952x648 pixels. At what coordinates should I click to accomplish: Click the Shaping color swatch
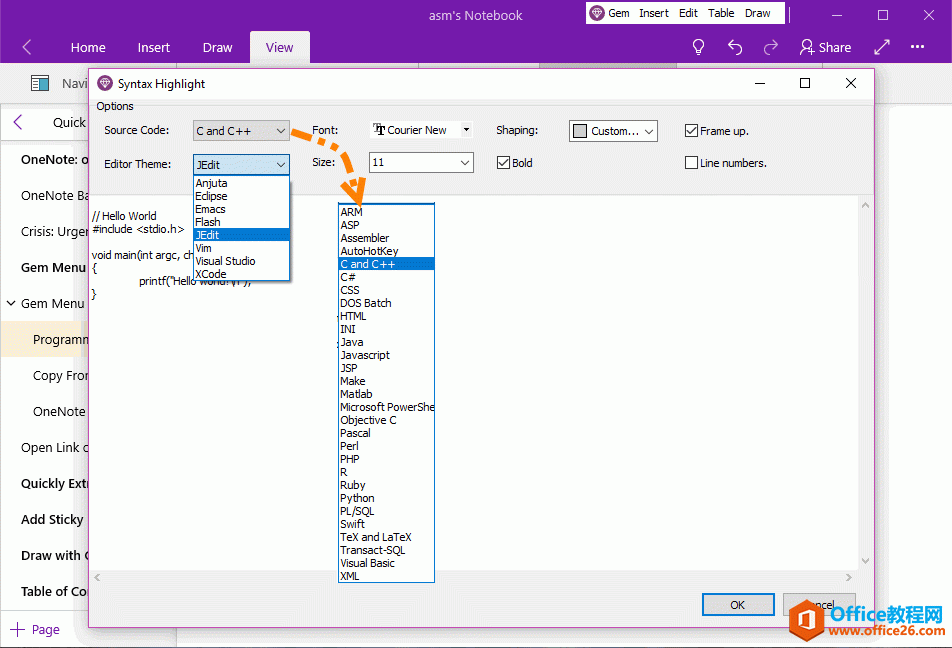point(580,131)
